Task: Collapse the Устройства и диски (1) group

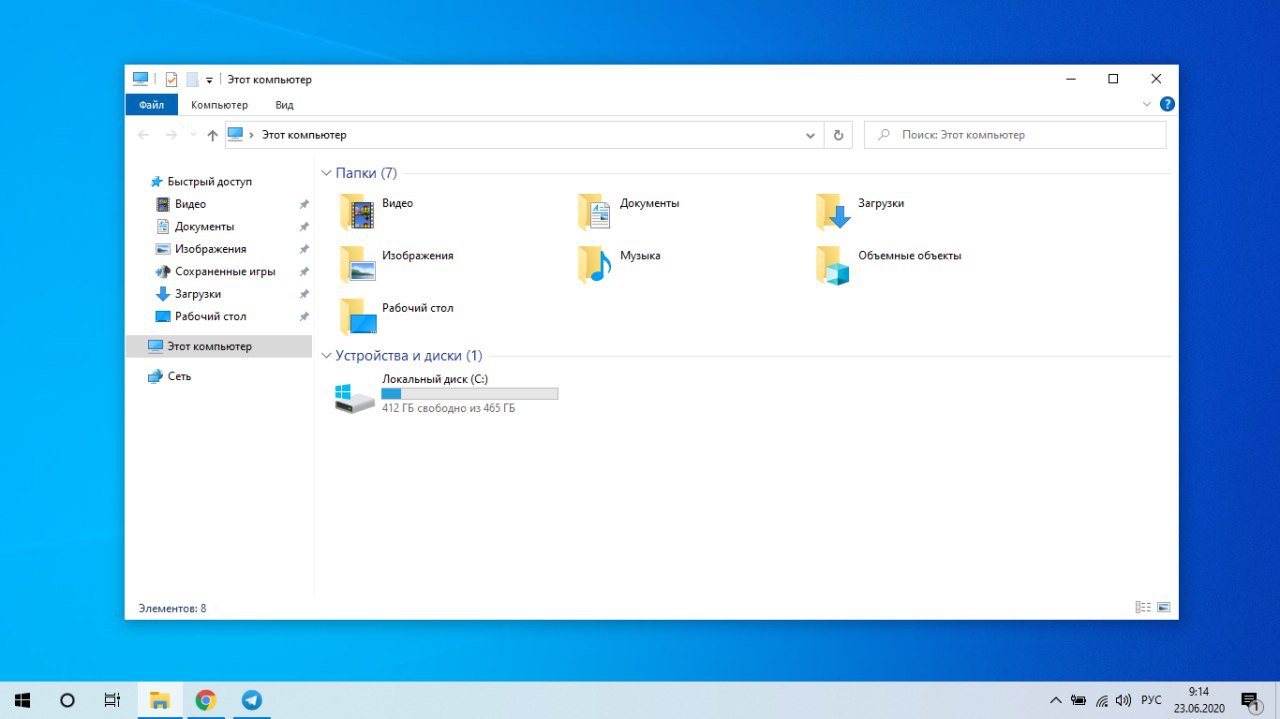Action: (x=326, y=355)
